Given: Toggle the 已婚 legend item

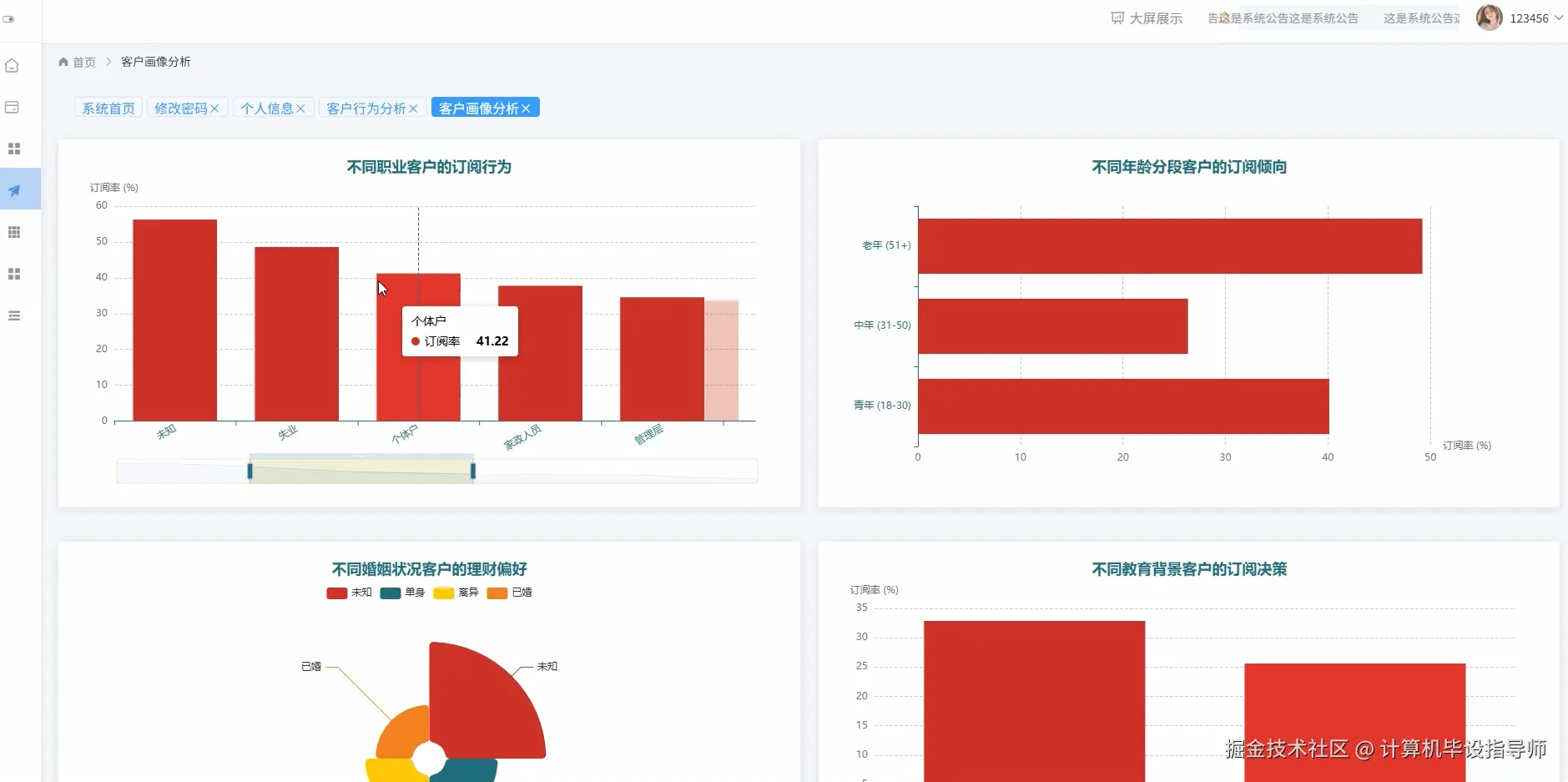Looking at the screenshot, I should [x=509, y=593].
